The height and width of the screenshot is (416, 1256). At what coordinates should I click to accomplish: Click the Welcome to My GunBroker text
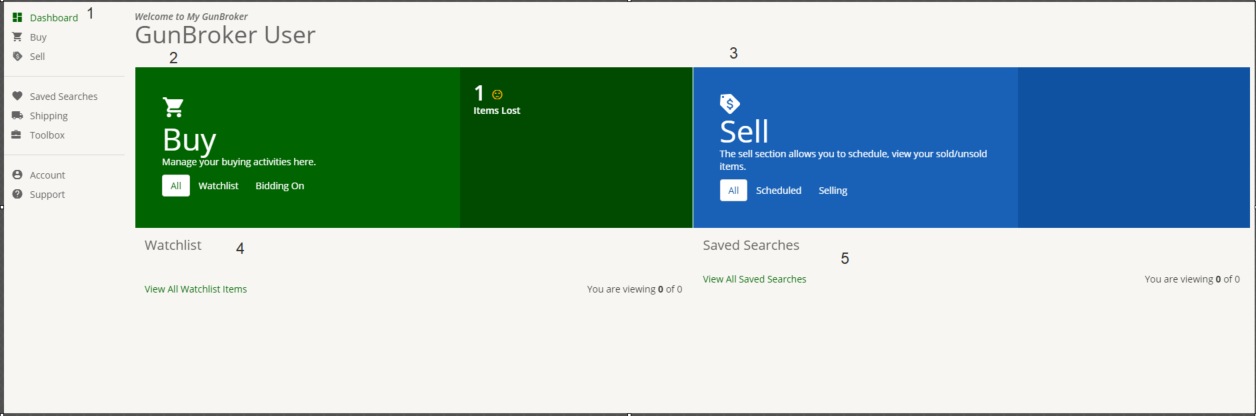(191, 17)
